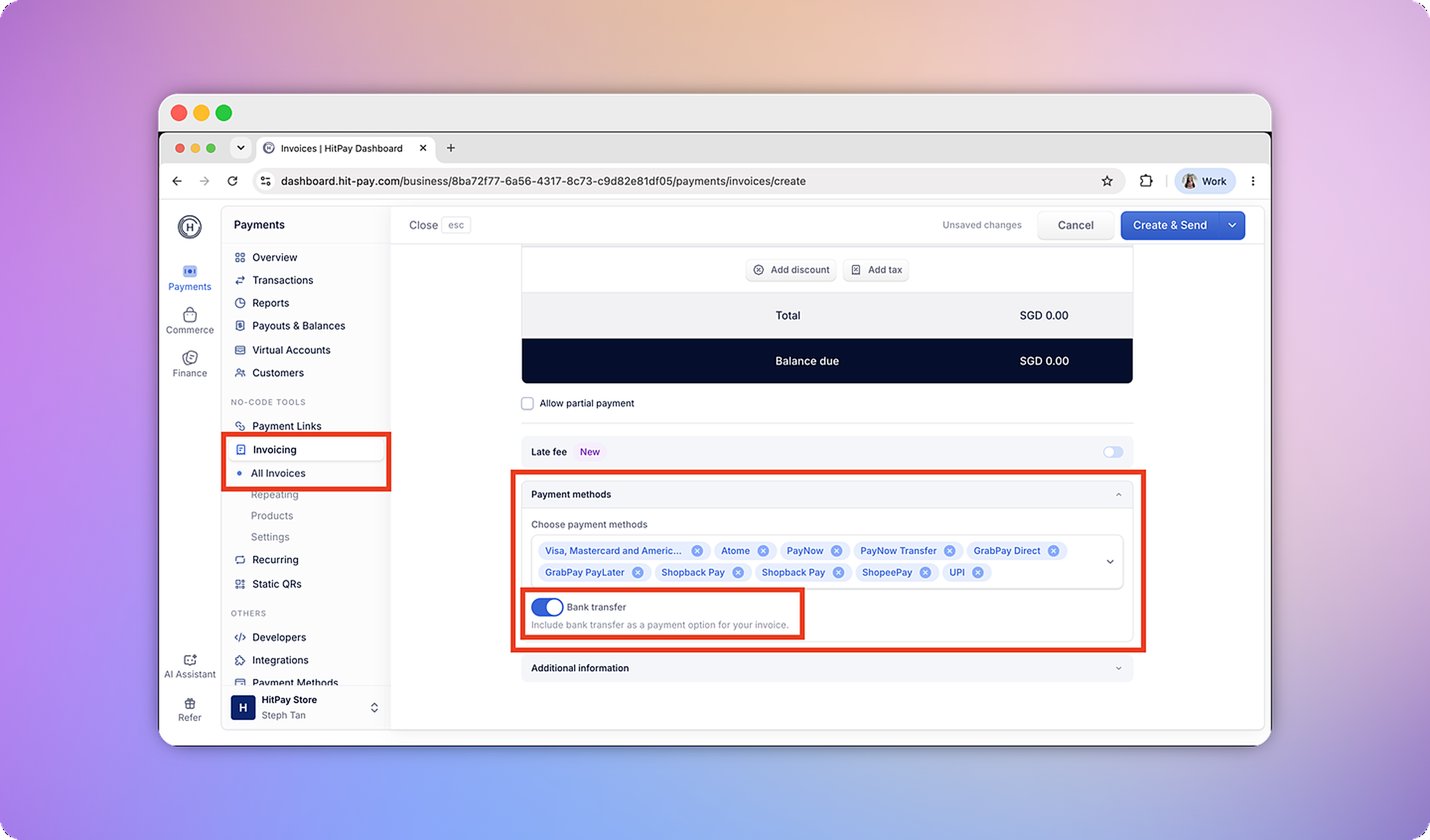Remove Atome payment method chip
1430x840 pixels.
click(763, 551)
